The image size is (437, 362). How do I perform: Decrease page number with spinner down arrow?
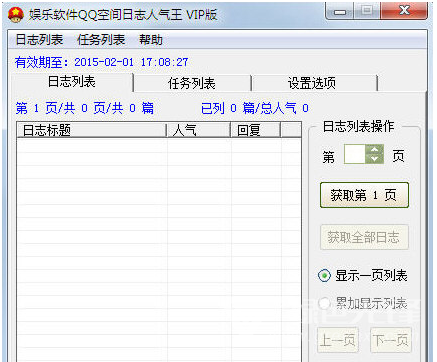pyautogui.click(x=375, y=159)
